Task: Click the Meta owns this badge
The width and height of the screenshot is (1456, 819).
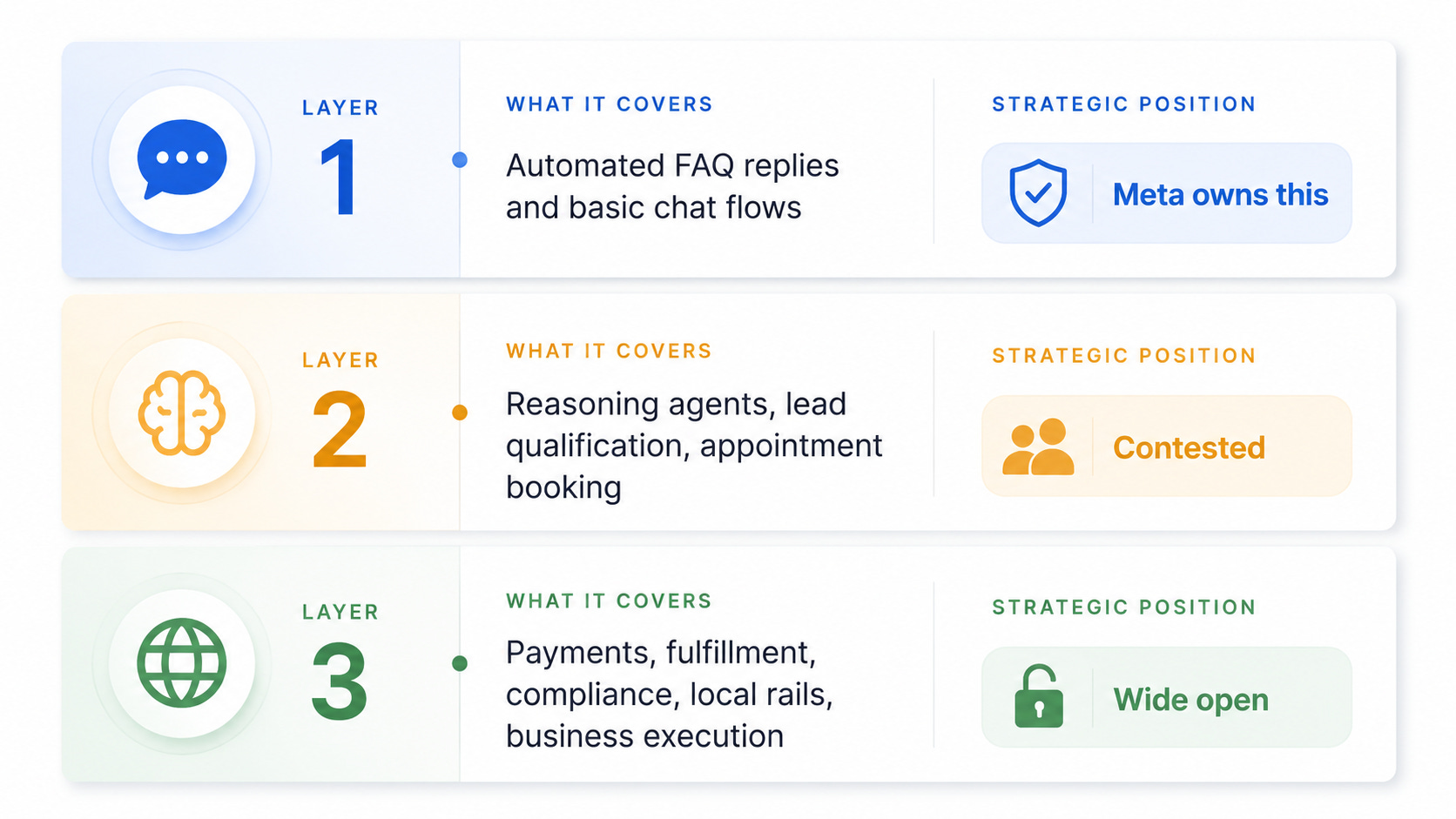Action: coord(1167,193)
